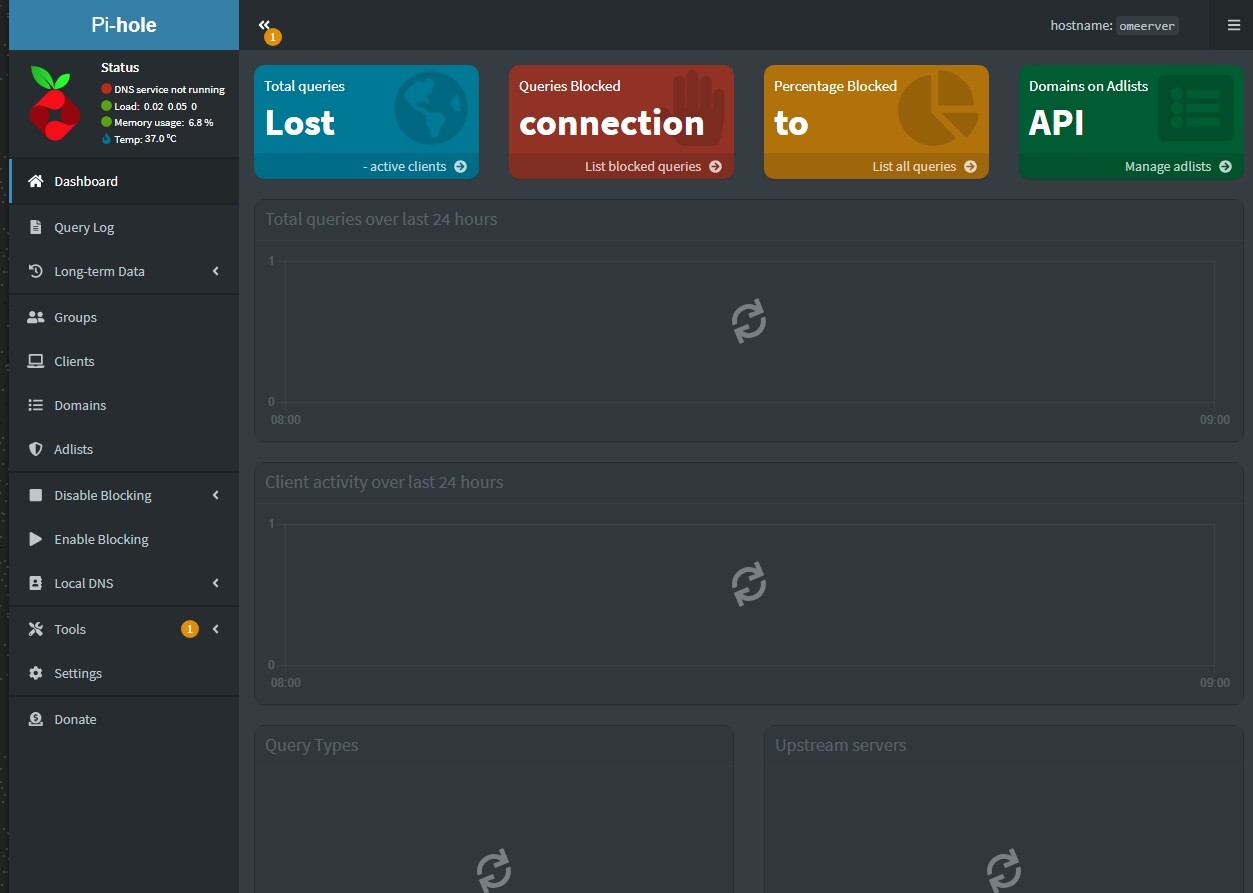
Task: Click the Domains on Adlists card label
Action: (x=1089, y=86)
